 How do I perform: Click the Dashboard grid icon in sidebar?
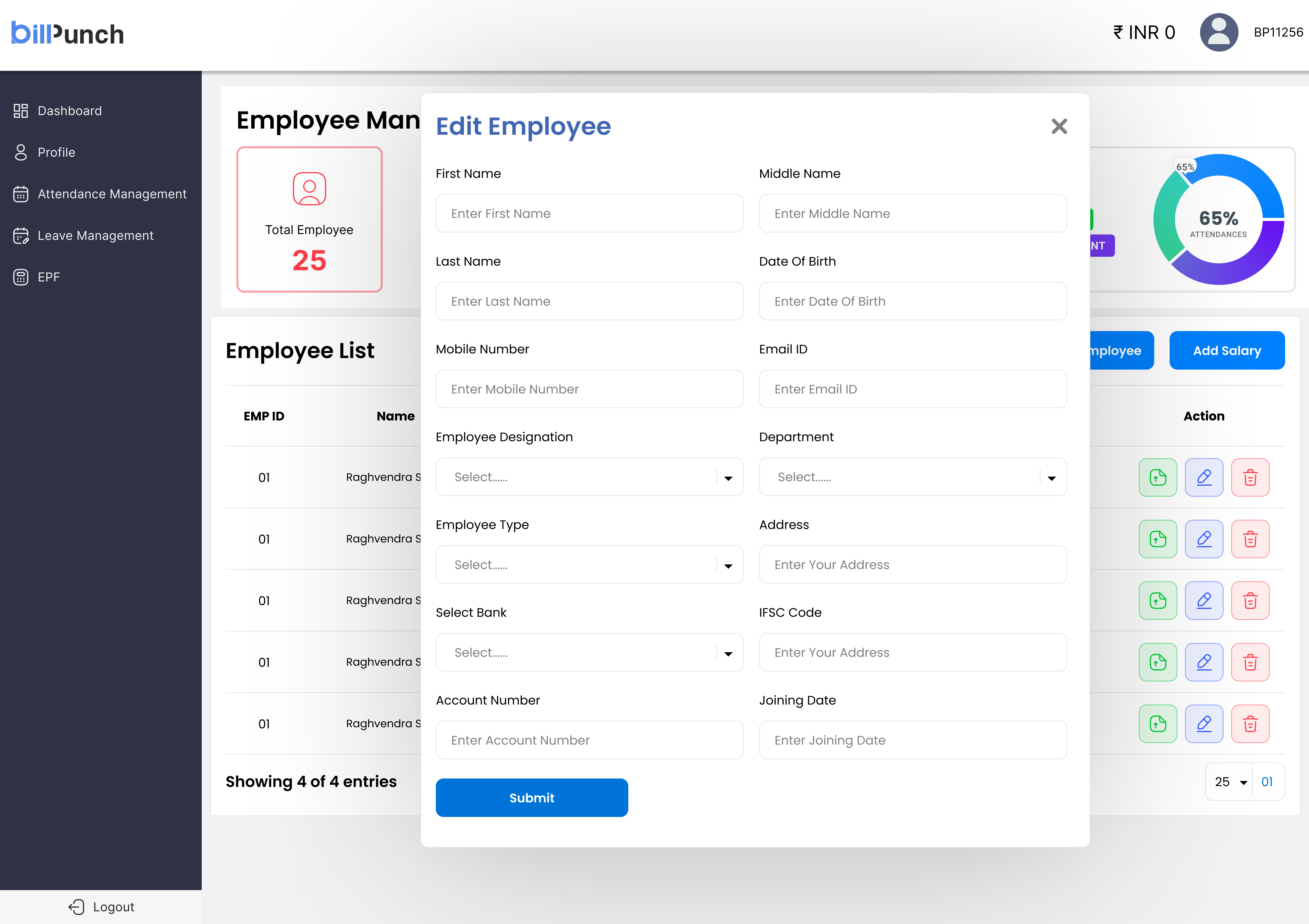tap(21, 110)
